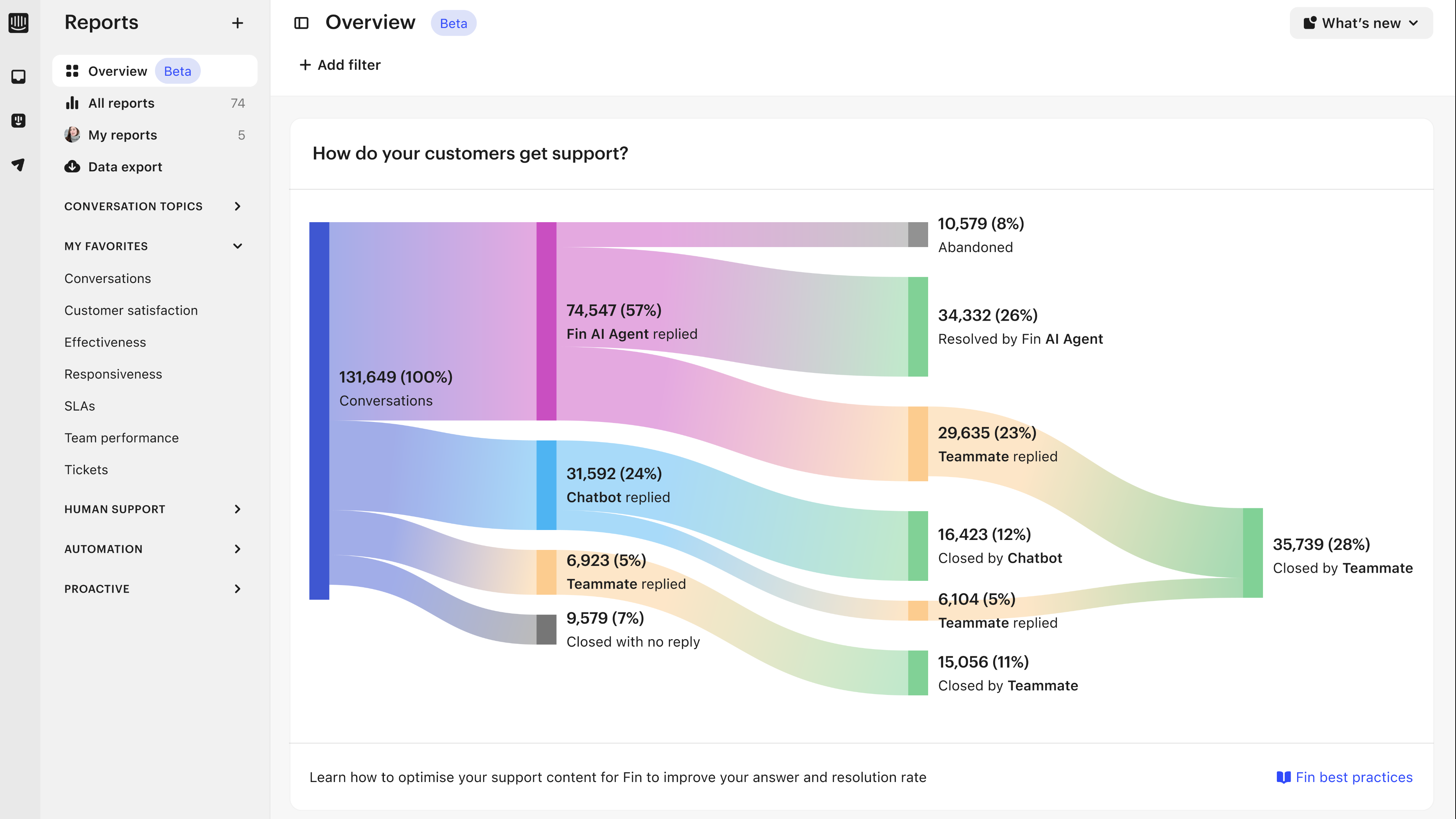Viewport: 1456px width, 819px height.
Task: Open the Inbox icon in left rail
Action: pyautogui.click(x=18, y=77)
